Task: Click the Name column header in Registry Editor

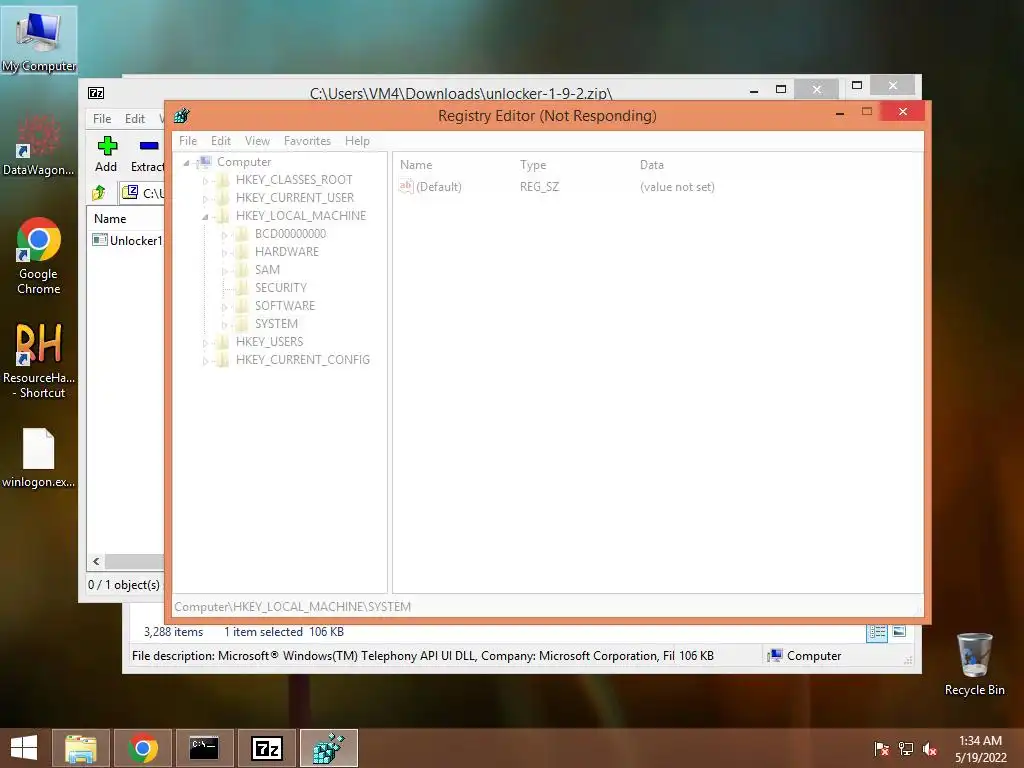Action: tap(416, 165)
